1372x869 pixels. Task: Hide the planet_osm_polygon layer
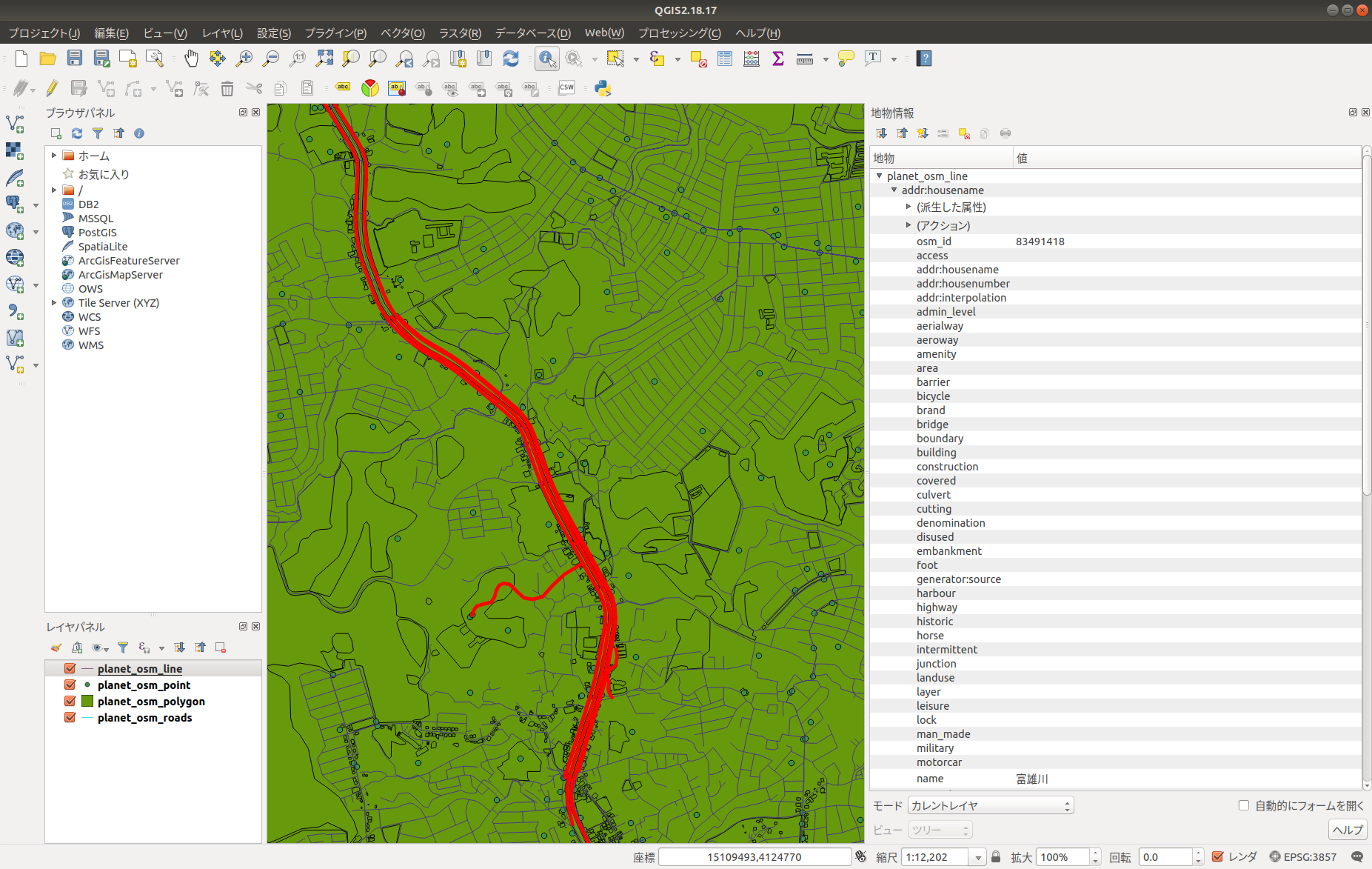click(70, 702)
